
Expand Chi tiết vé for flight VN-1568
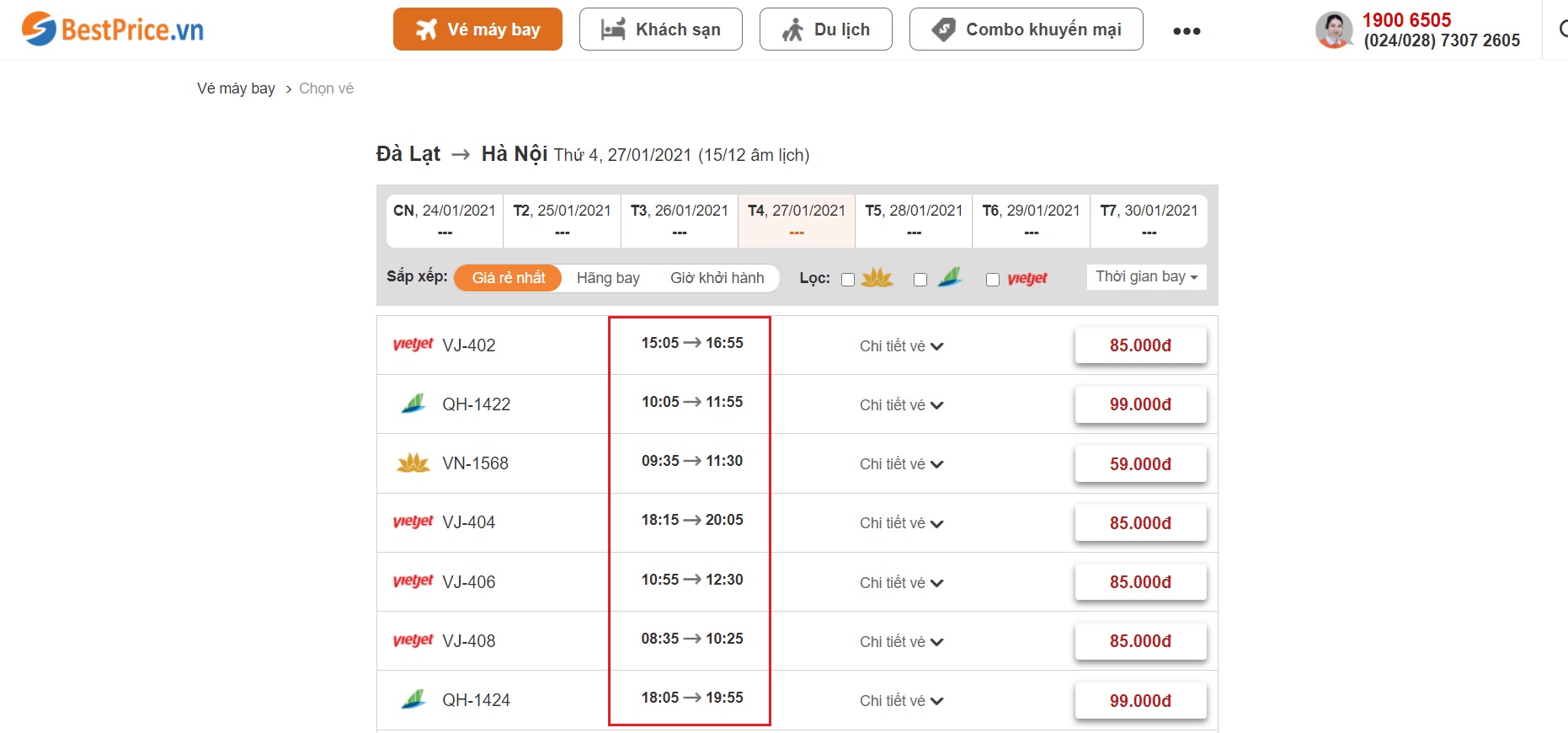(901, 464)
